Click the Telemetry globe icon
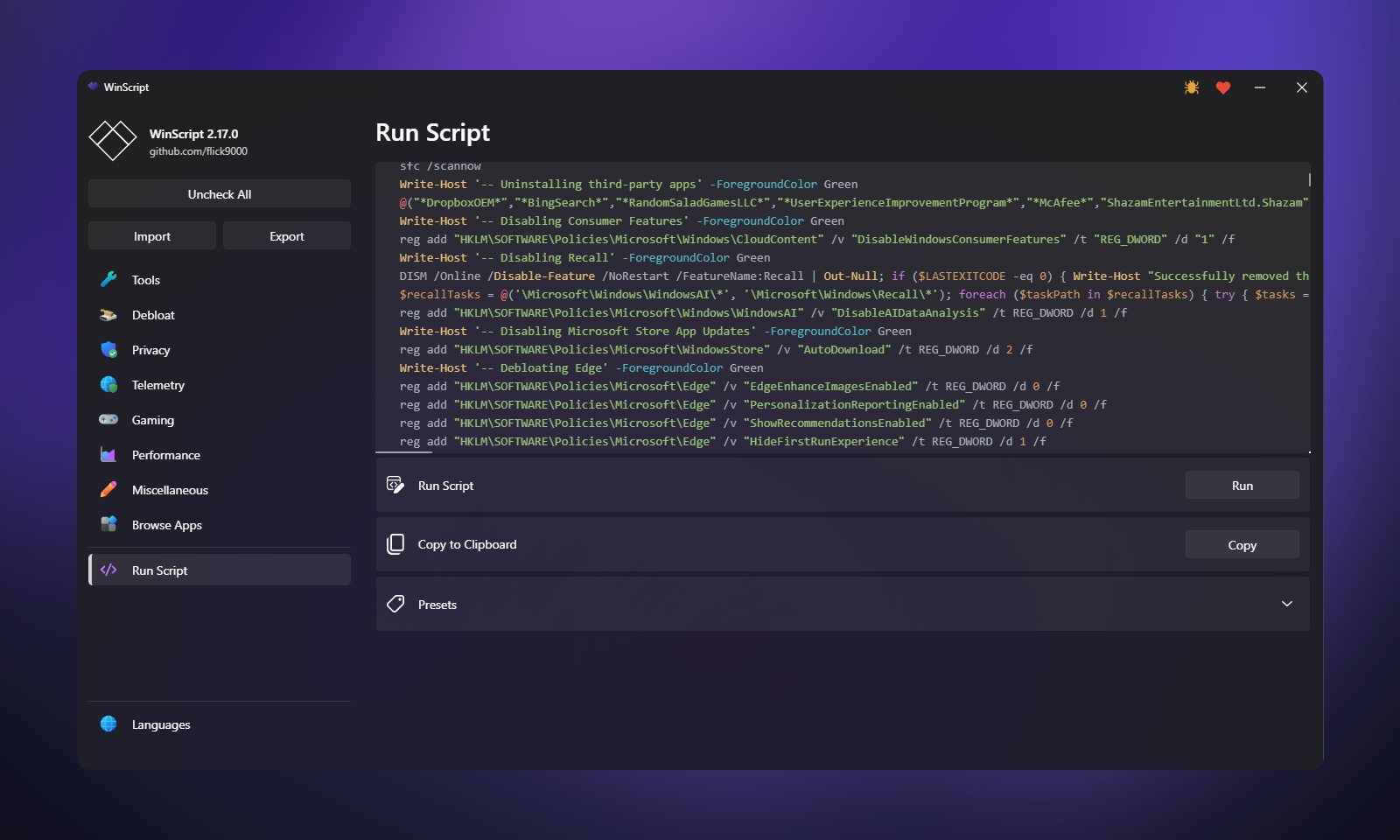Image resolution: width=1400 pixels, height=840 pixels. pyautogui.click(x=108, y=385)
